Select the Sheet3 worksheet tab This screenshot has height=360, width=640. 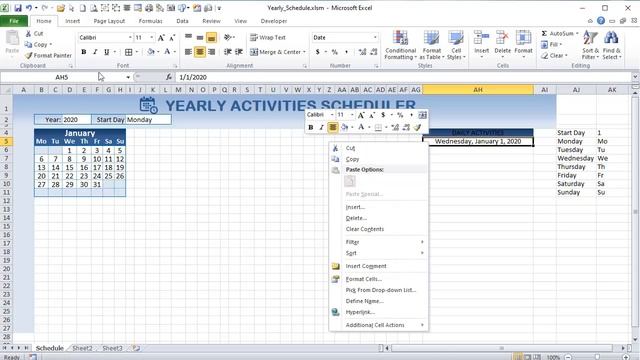pos(112,348)
